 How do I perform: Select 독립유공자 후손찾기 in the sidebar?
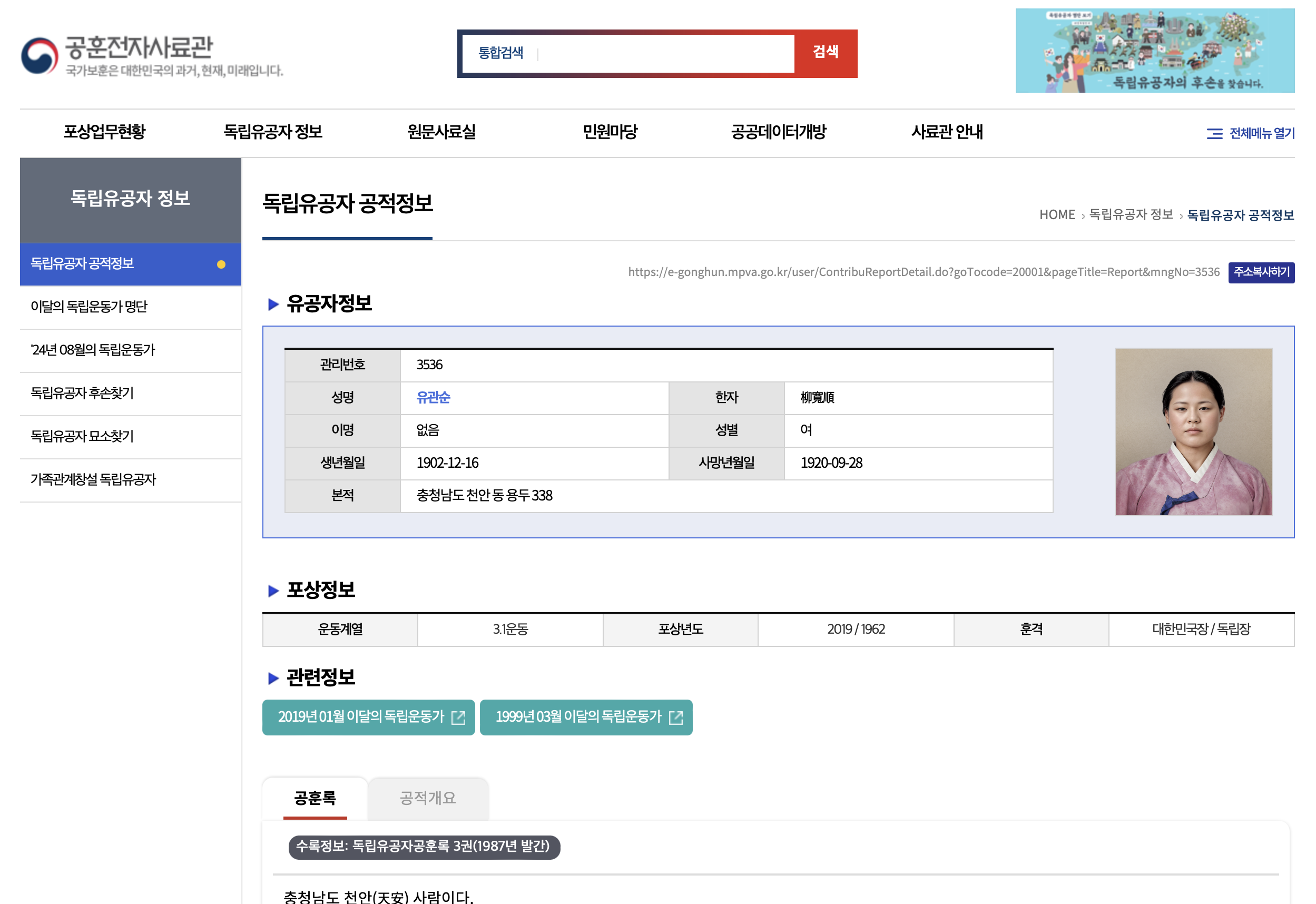[81, 394]
